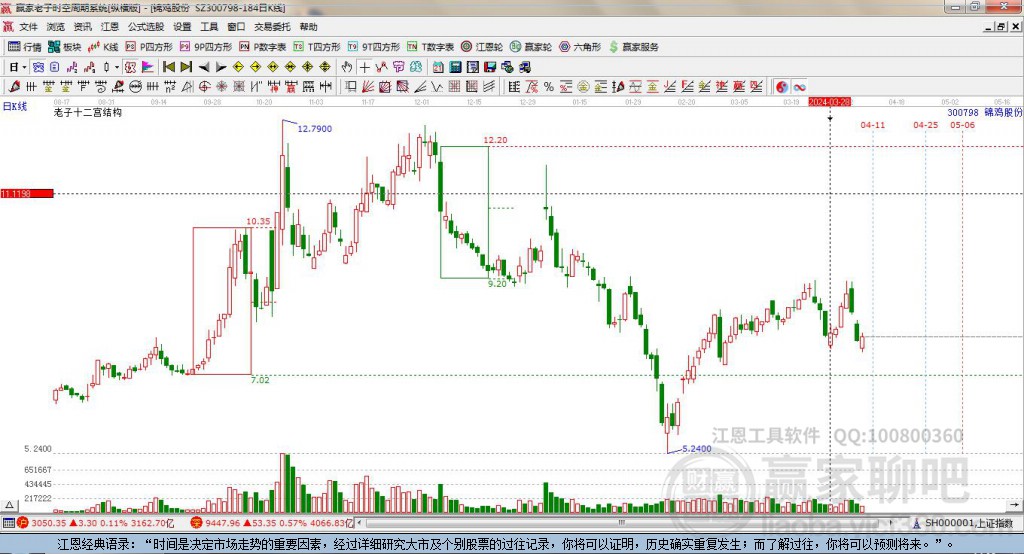This screenshot has width=1024, height=554.
Task: Click the 11.1198 red price label
Action: coord(27,193)
